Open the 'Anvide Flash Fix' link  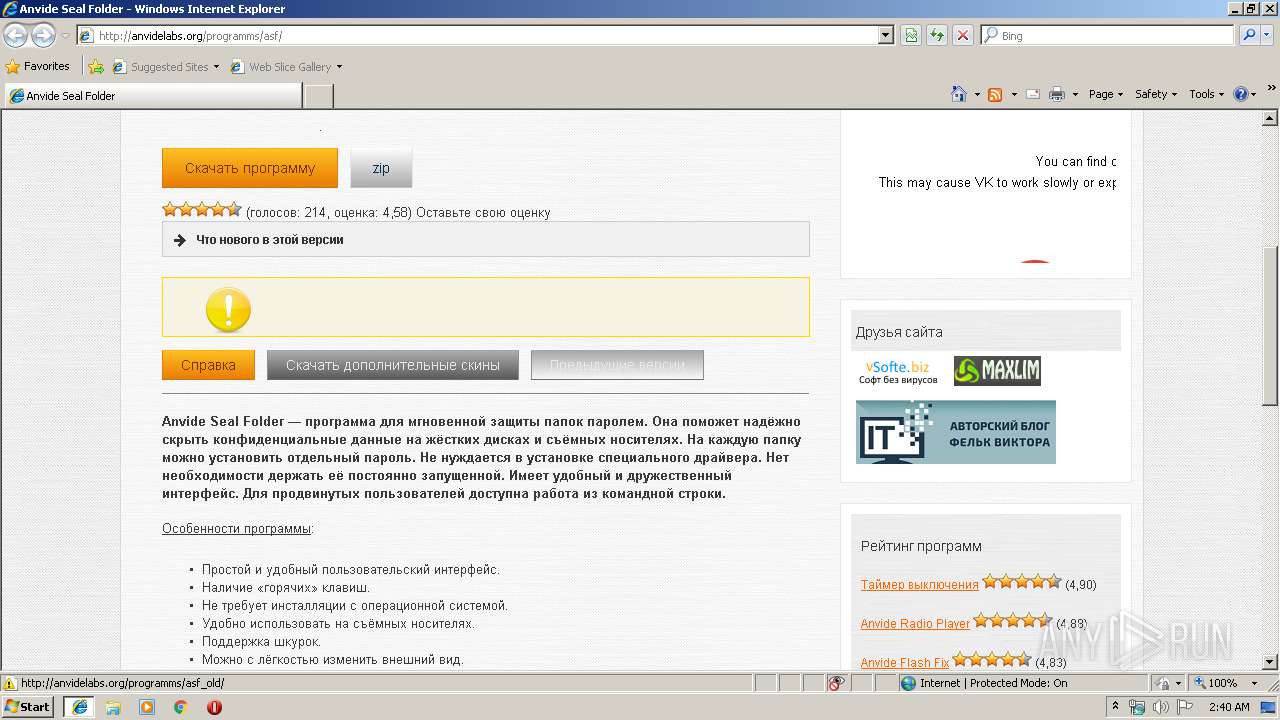pyautogui.click(x=905, y=663)
